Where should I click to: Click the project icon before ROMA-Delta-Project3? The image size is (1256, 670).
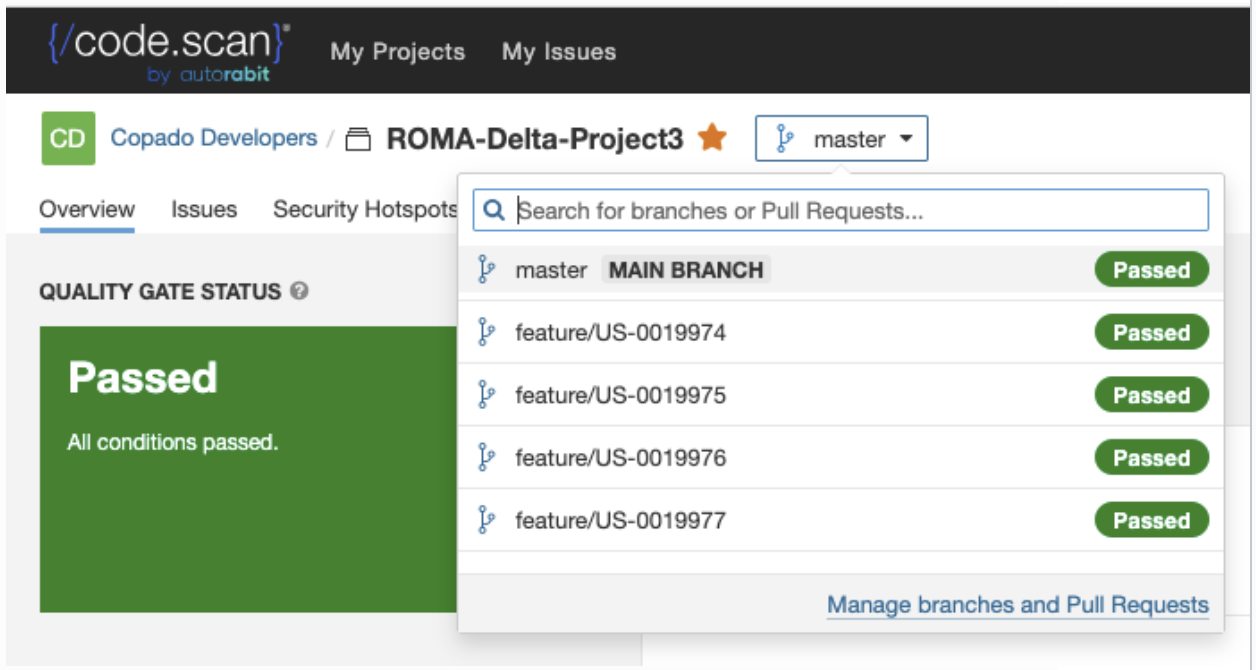(357, 140)
